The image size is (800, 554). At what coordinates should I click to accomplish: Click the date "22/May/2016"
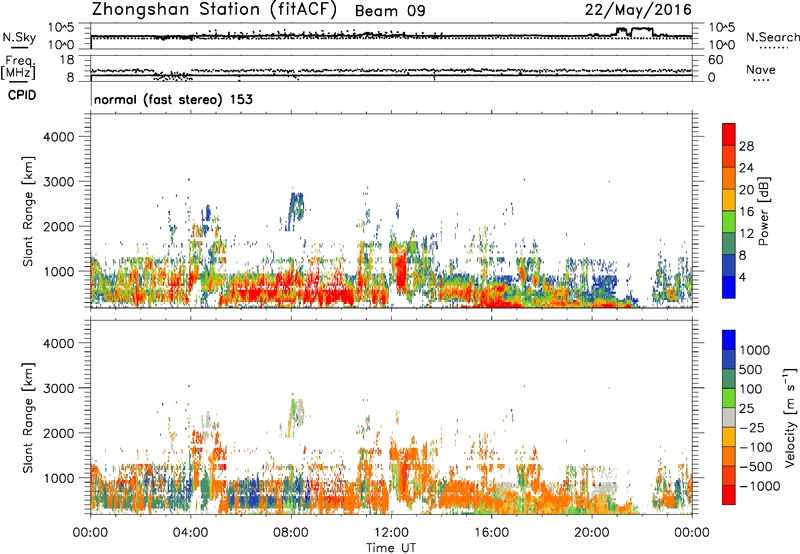638,10
